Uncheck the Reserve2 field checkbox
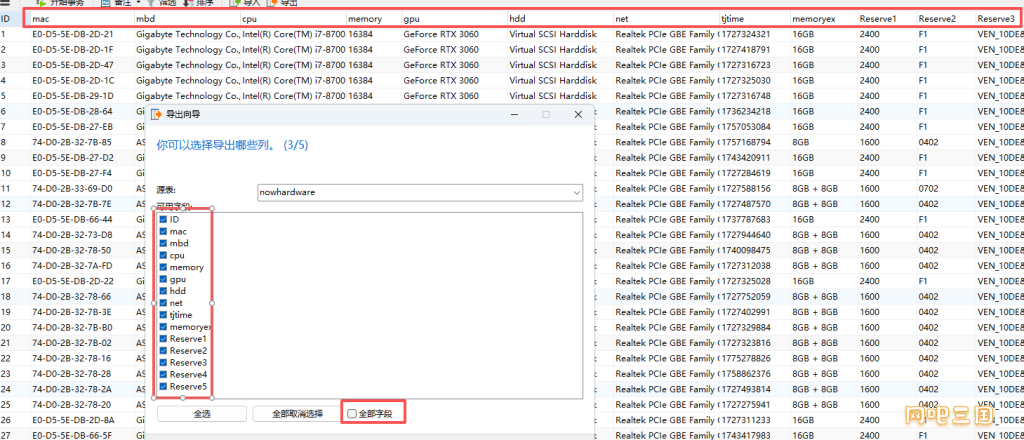 (163, 351)
